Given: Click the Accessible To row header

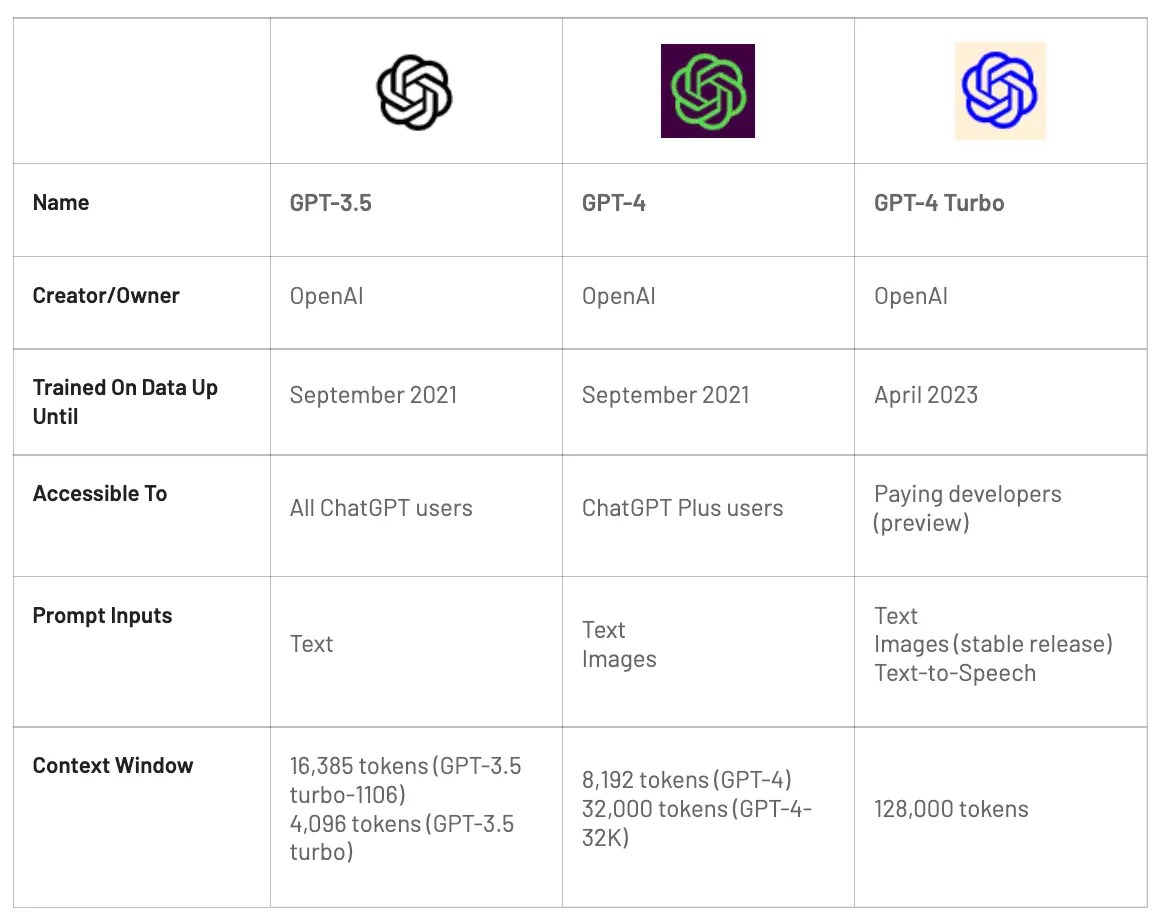Looking at the screenshot, I should pos(100,494).
